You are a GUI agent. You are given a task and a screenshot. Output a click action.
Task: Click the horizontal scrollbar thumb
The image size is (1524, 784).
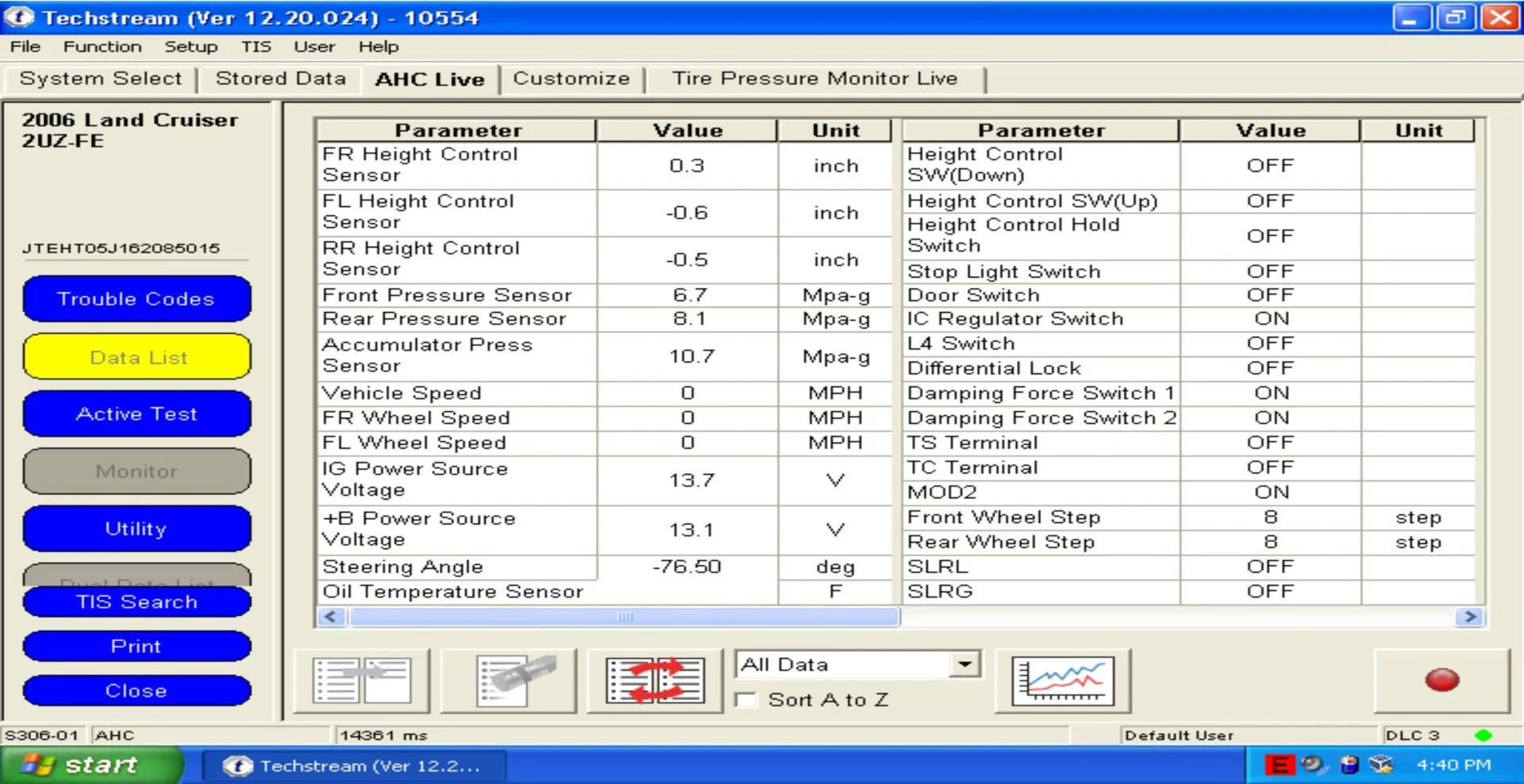point(624,617)
